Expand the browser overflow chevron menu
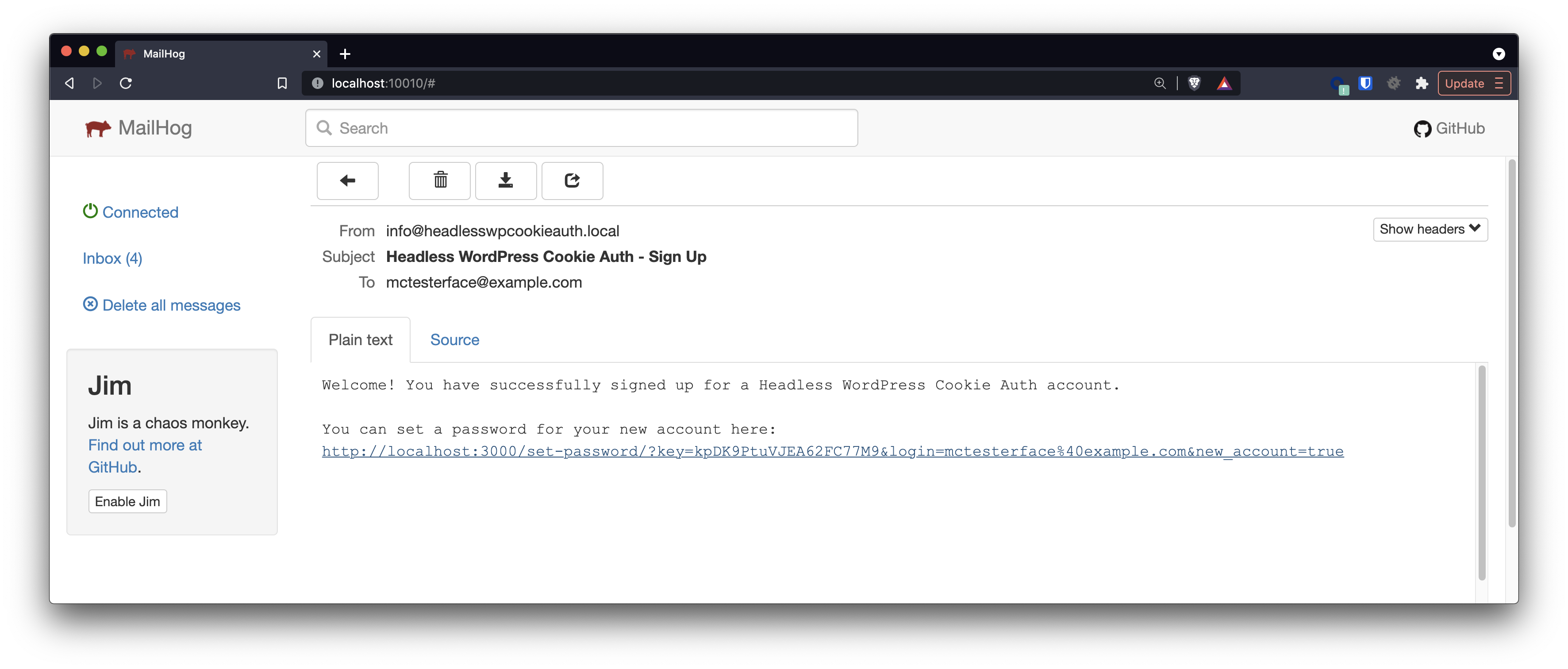 coord(1499,54)
